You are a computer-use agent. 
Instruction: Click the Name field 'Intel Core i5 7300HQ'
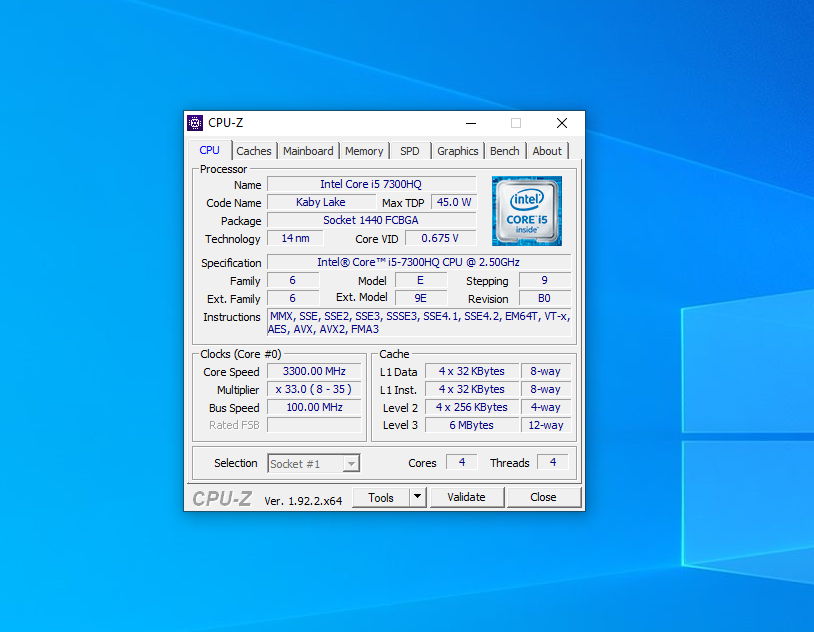371,184
